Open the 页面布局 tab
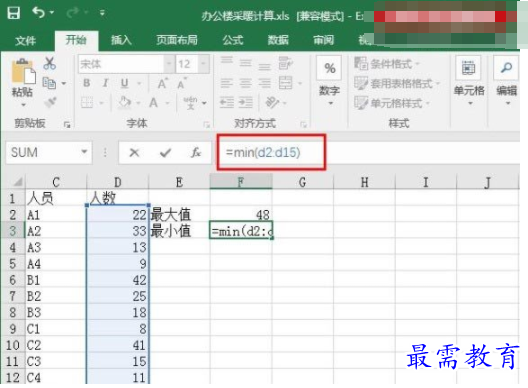The height and width of the screenshot is (388, 528). coord(177,40)
